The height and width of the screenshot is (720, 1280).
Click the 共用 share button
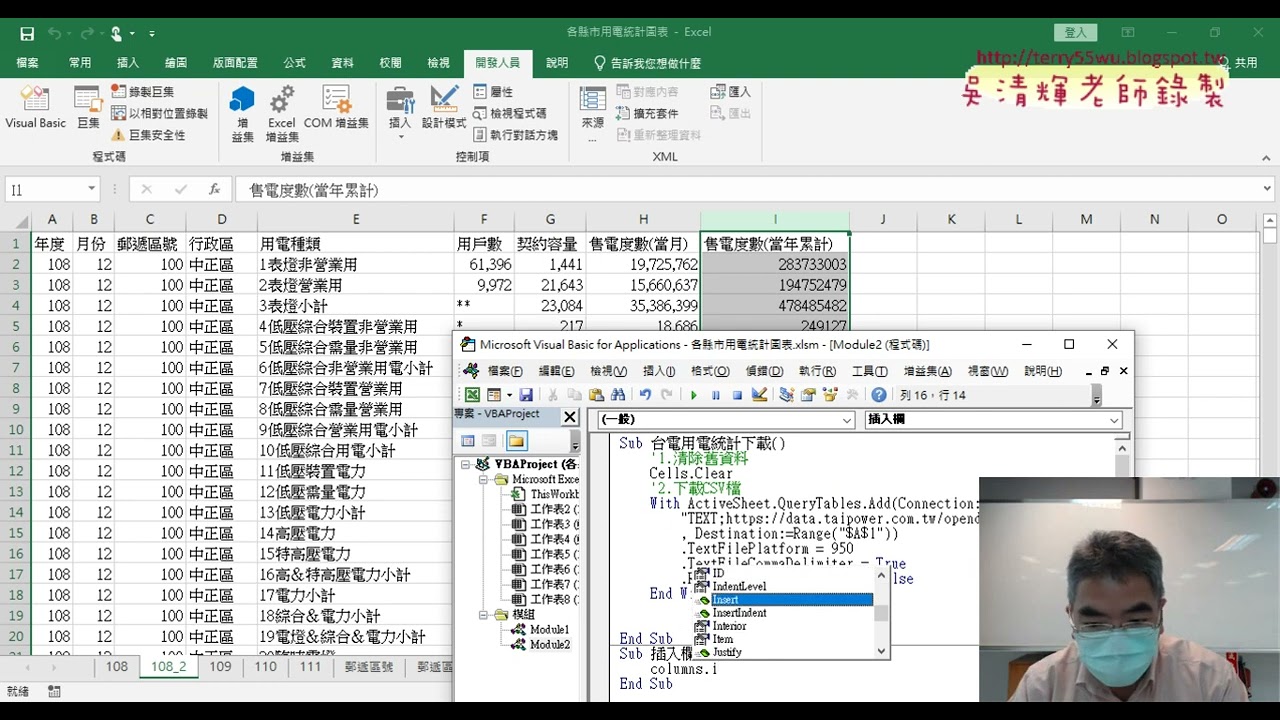click(x=1238, y=63)
